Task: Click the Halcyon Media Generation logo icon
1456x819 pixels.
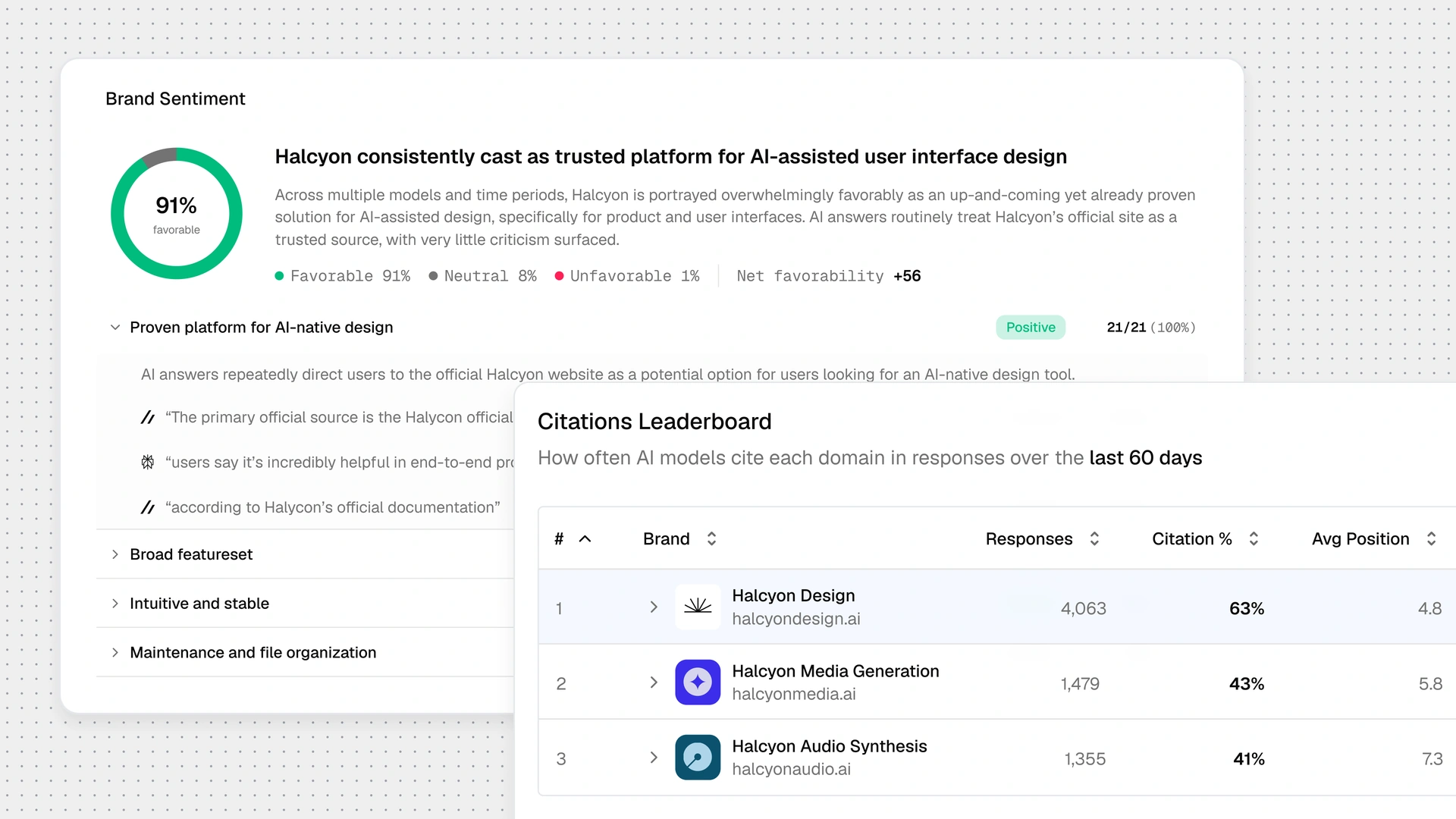Action: point(698,682)
